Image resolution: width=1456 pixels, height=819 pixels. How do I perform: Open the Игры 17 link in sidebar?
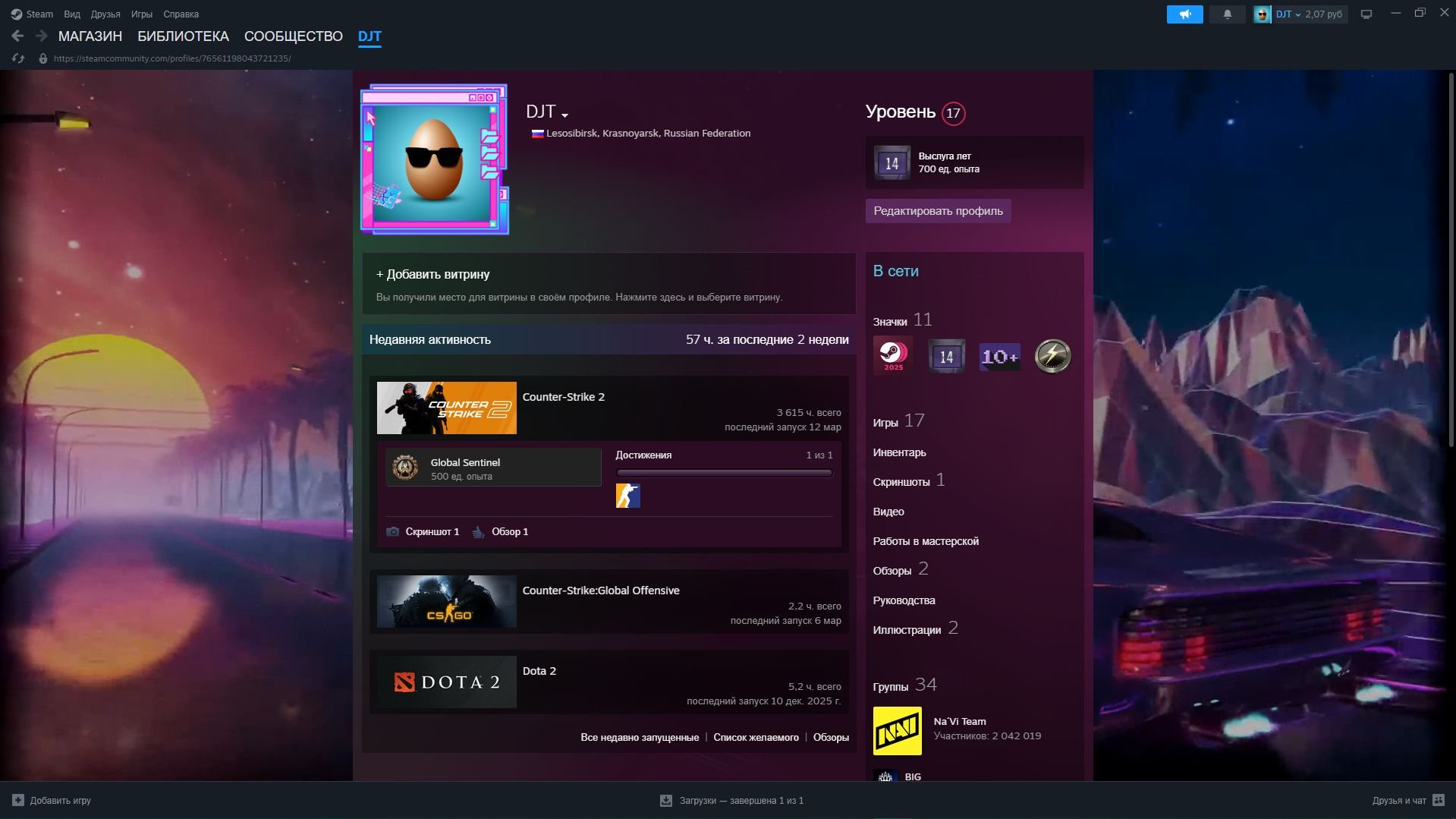[x=899, y=421]
